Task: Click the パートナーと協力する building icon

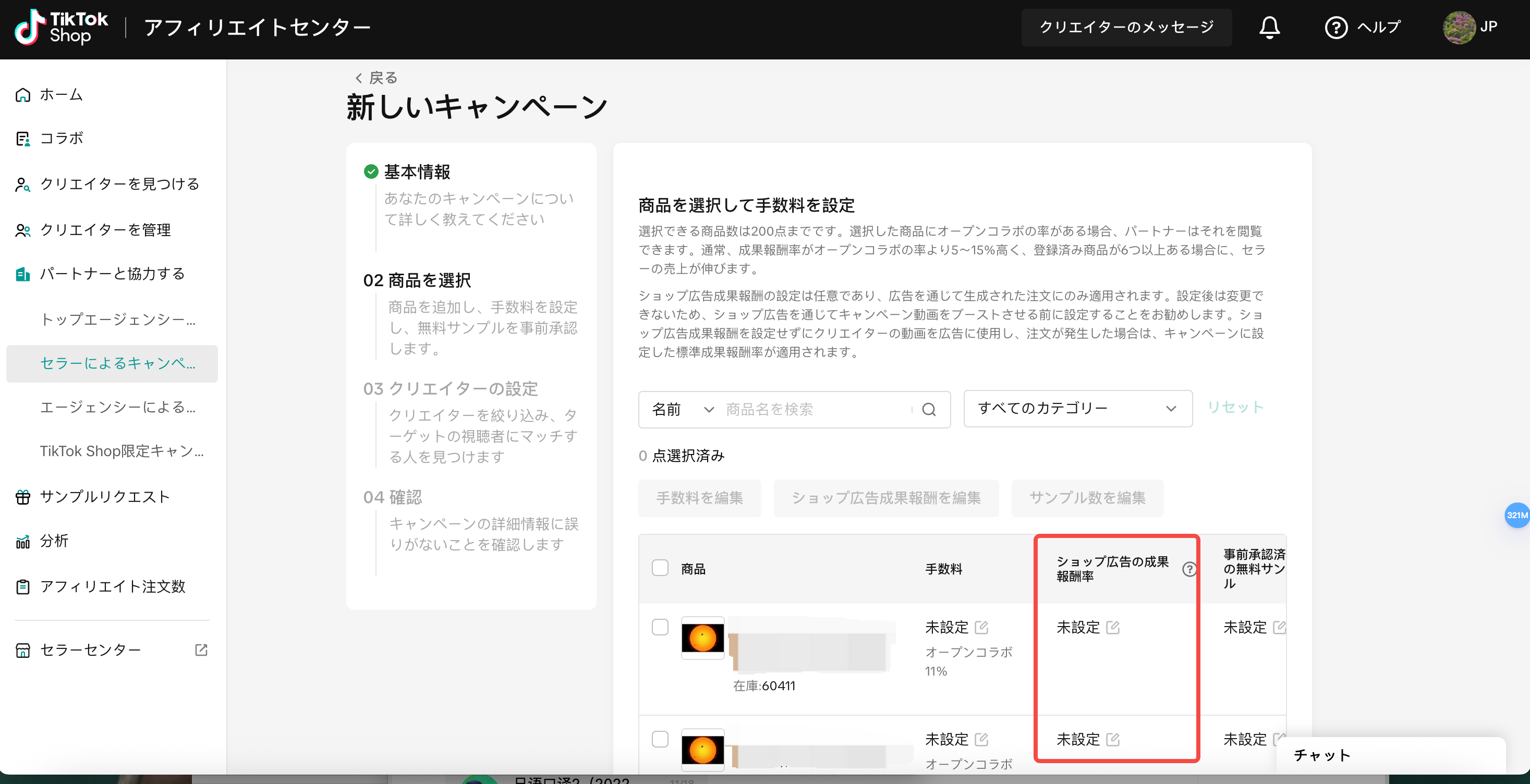Action: pyautogui.click(x=22, y=274)
